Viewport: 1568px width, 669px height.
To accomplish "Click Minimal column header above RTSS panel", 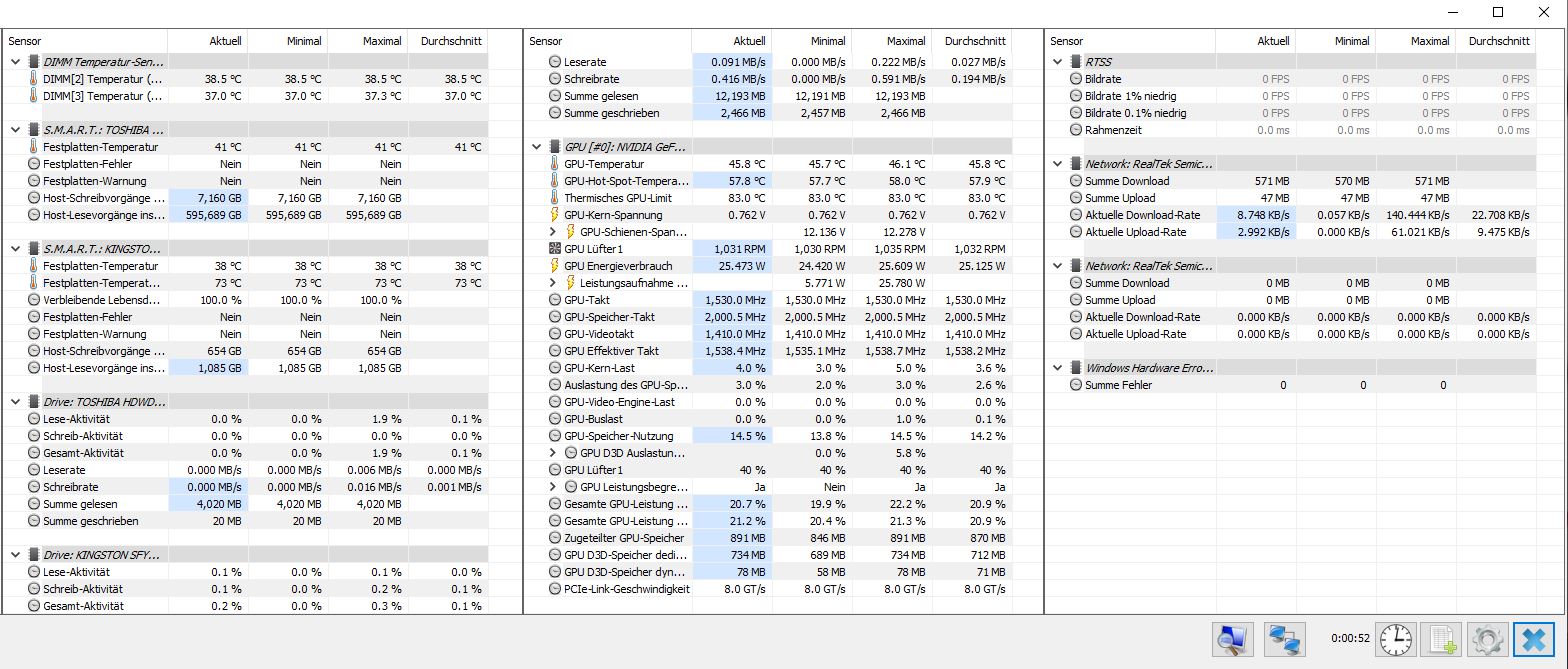I will pyautogui.click(x=1334, y=41).
